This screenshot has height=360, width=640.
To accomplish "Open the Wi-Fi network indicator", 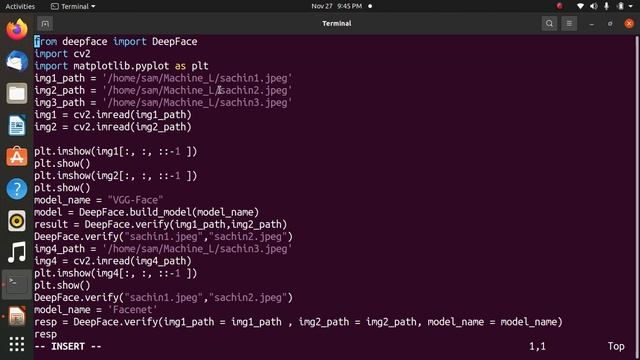I will click(580, 6).
